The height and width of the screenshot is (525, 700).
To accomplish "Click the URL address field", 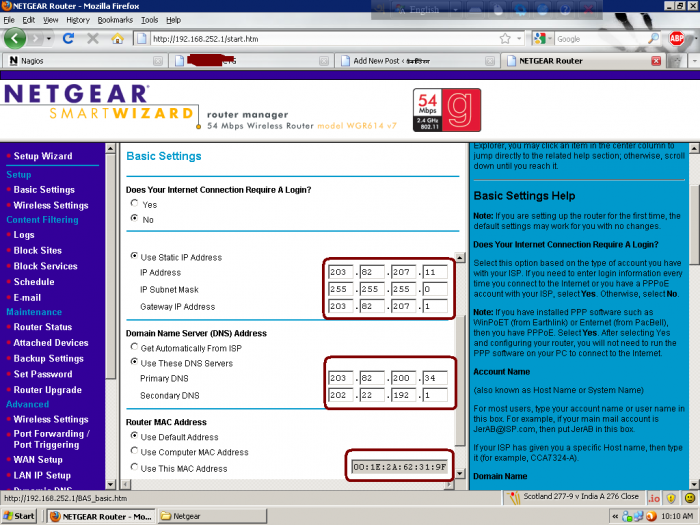I will point(324,39).
